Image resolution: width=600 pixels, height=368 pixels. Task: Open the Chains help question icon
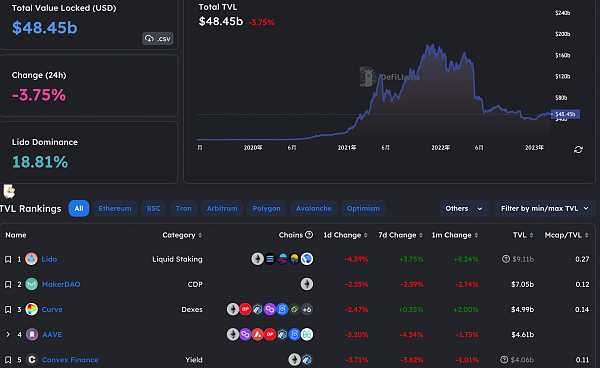coord(309,235)
